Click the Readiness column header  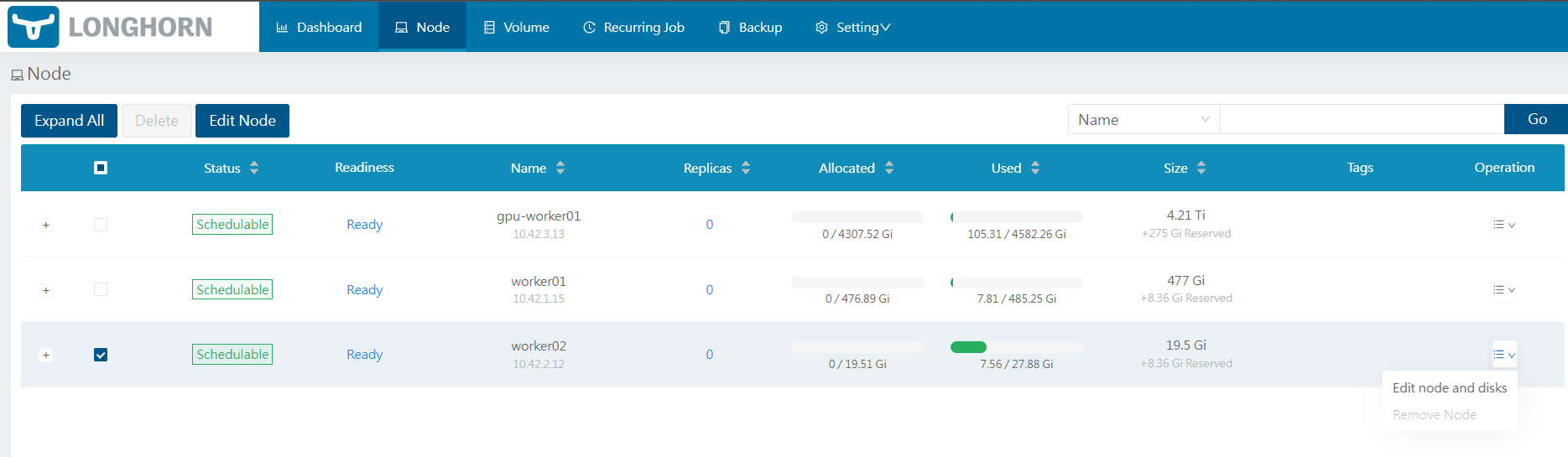(x=364, y=168)
